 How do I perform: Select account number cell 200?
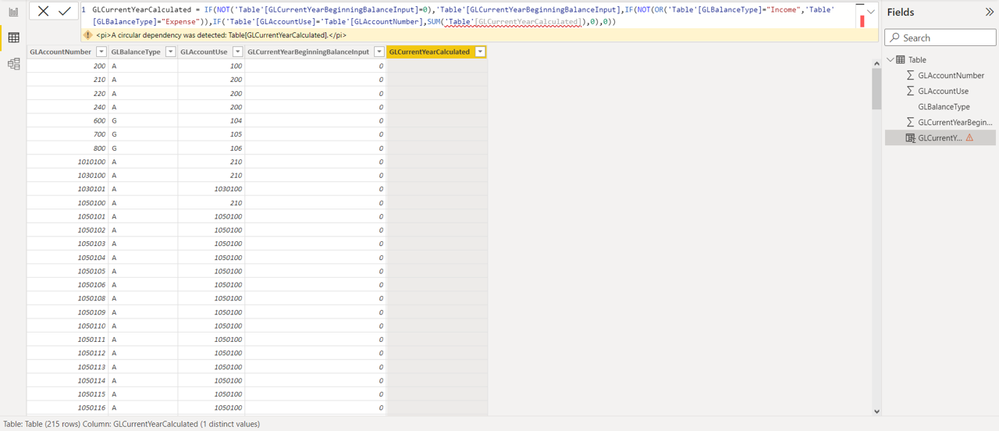coord(68,66)
